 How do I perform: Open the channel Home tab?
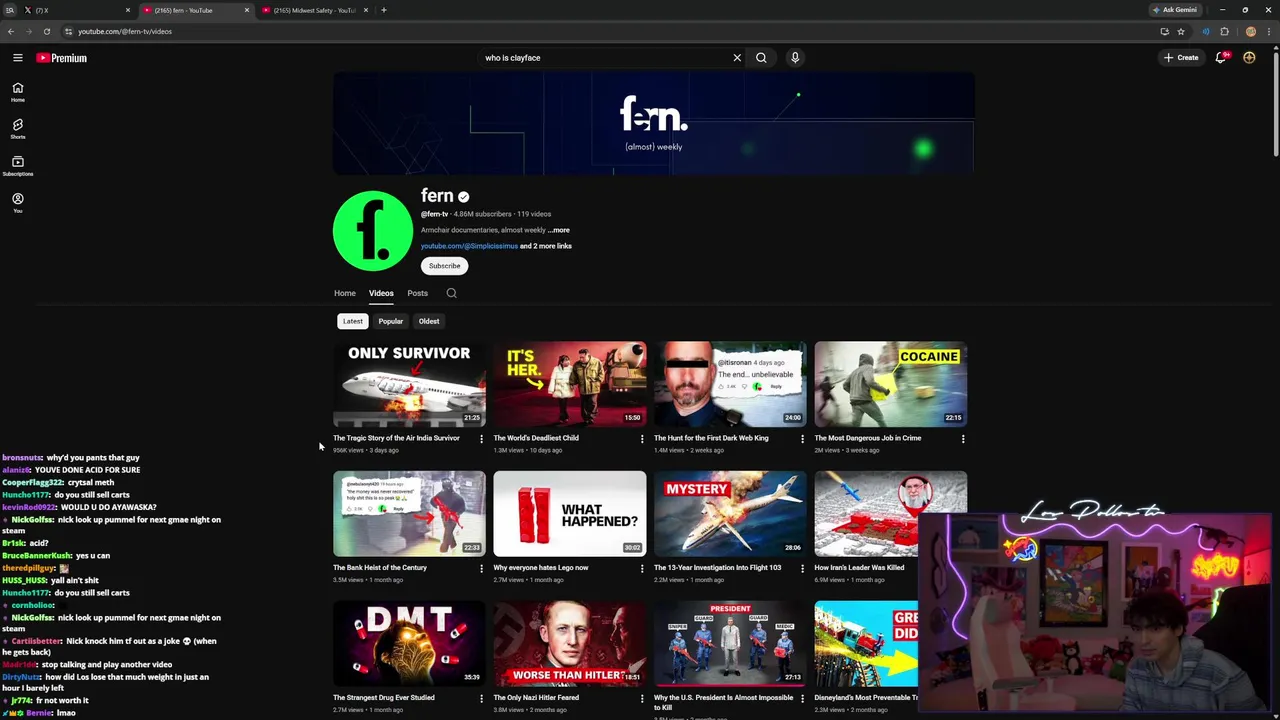tap(344, 293)
